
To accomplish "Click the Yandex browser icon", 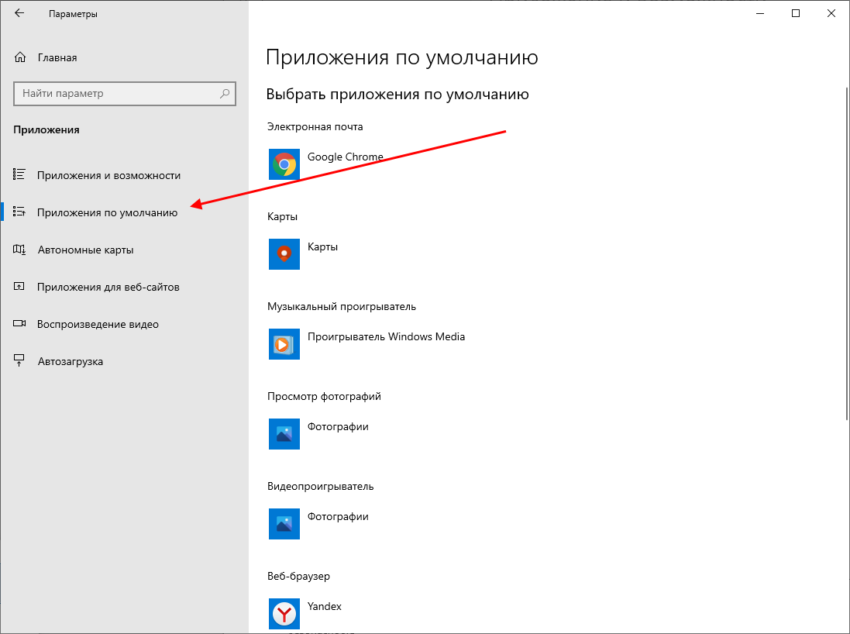I will [x=284, y=612].
